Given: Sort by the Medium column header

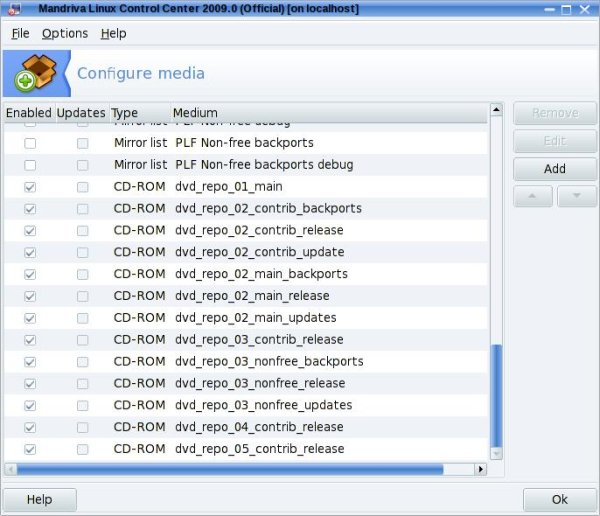Looking at the screenshot, I should click(x=329, y=113).
